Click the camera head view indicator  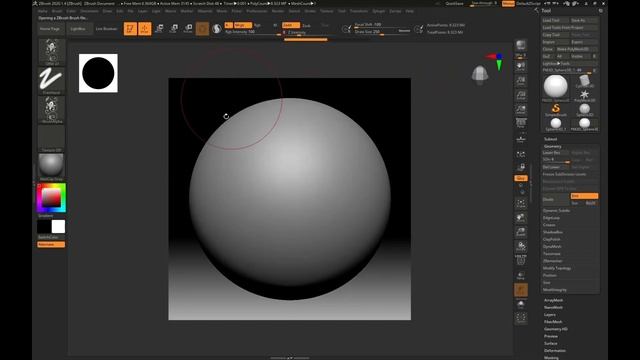(480, 75)
